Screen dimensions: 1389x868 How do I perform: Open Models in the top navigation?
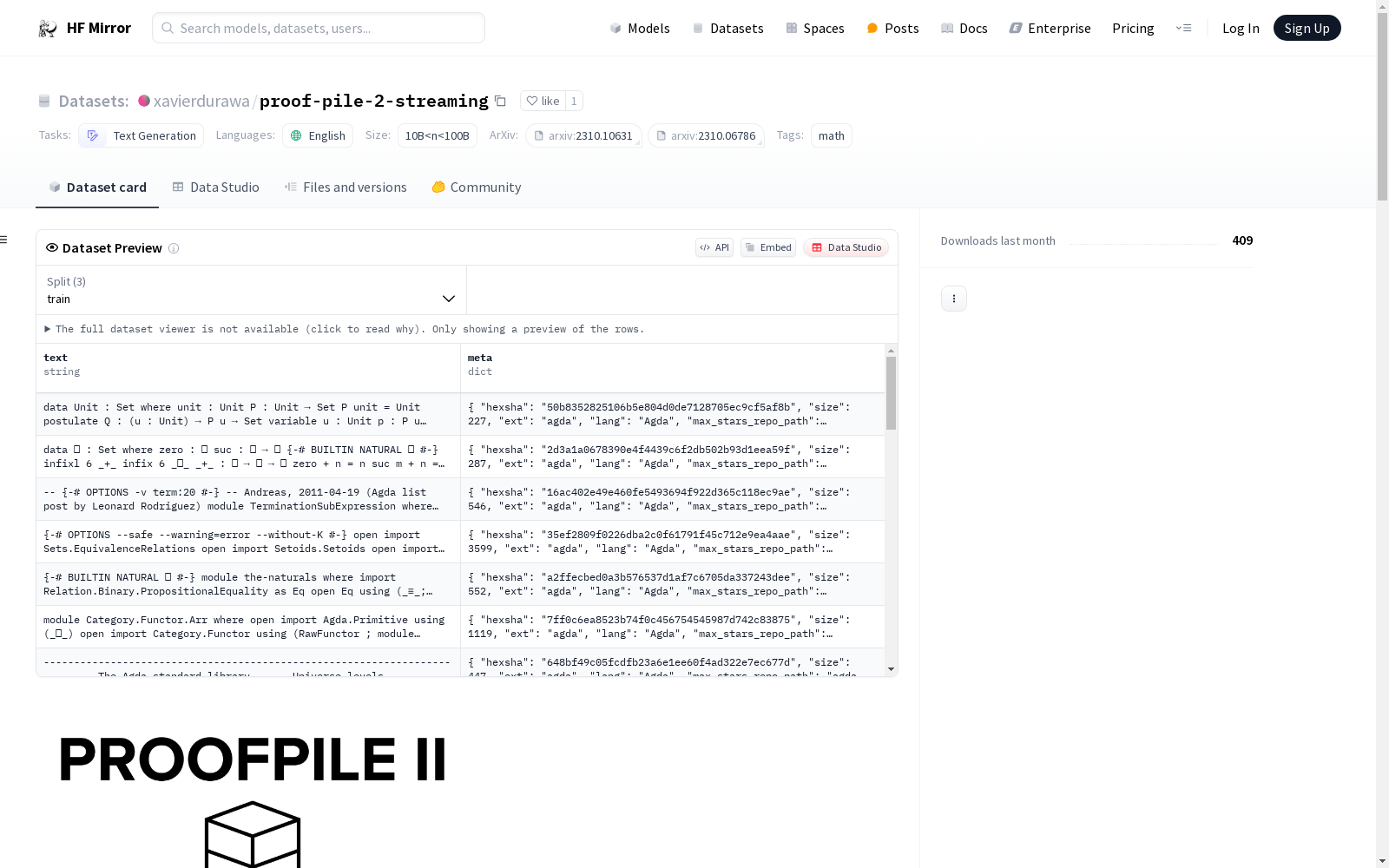pos(640,29)
